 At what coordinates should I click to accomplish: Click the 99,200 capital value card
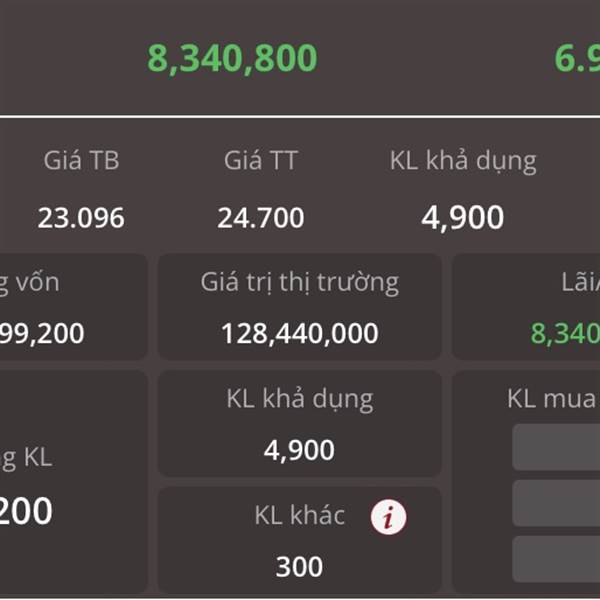pos(73,307)
